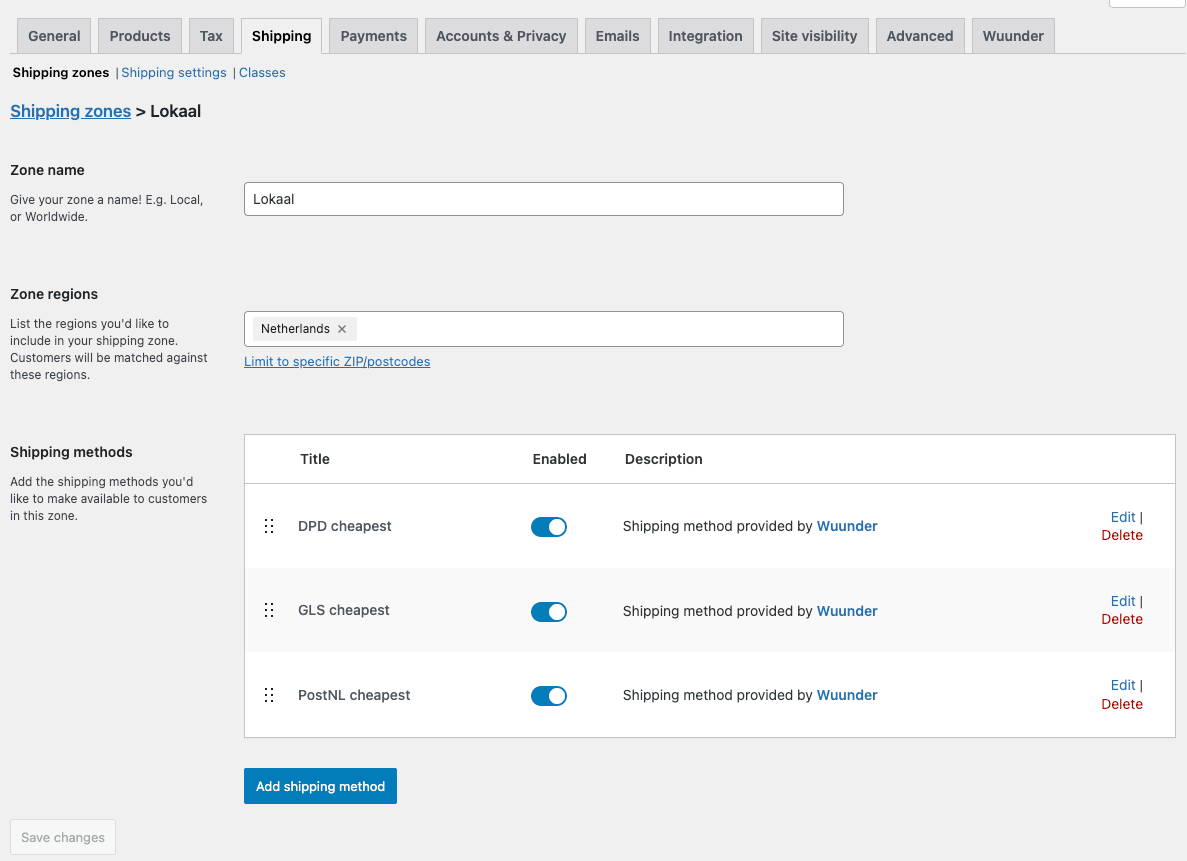Switch to the Emails tab
This screenshot has height=861, width=1187.
617,36
